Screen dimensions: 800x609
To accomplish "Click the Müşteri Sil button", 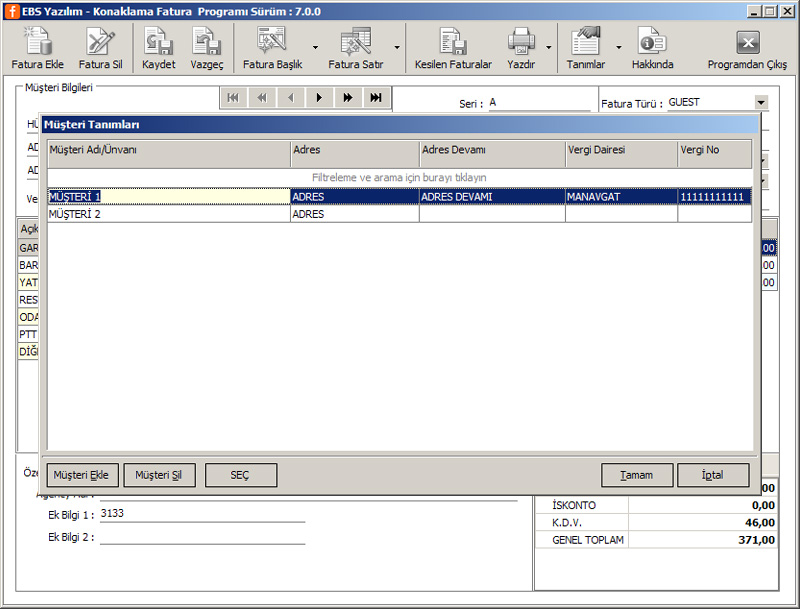I will [x=159, y=475].
